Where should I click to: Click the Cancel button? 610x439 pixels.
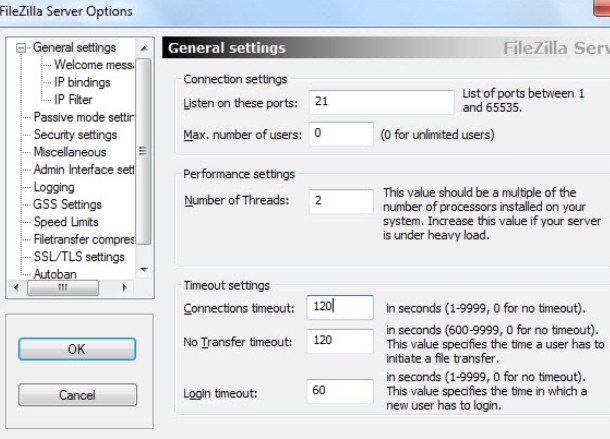pyautogui.click(x=77, y=395)
